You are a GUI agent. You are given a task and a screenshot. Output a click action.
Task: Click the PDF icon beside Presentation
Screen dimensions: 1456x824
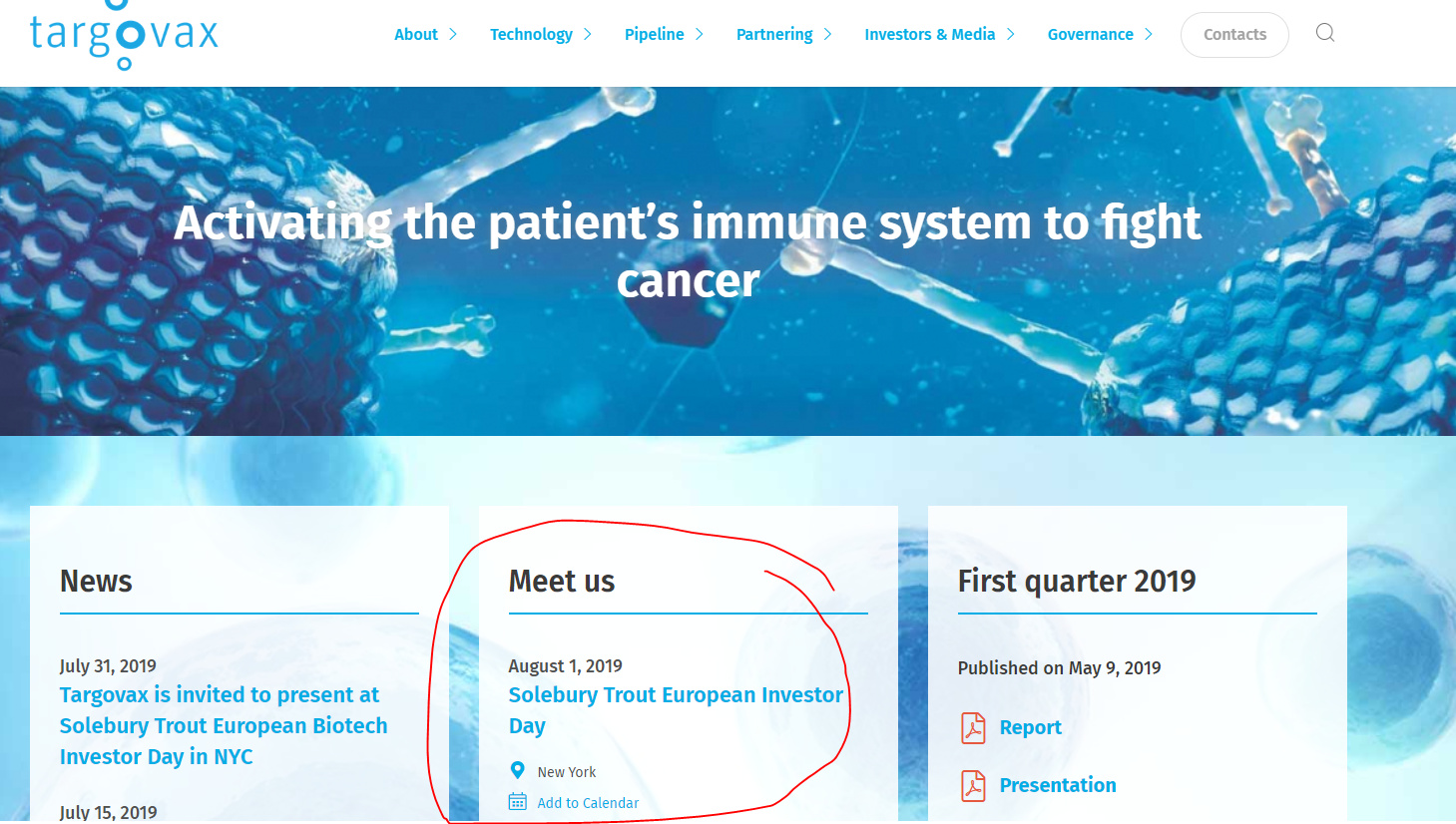pos(973,786)
